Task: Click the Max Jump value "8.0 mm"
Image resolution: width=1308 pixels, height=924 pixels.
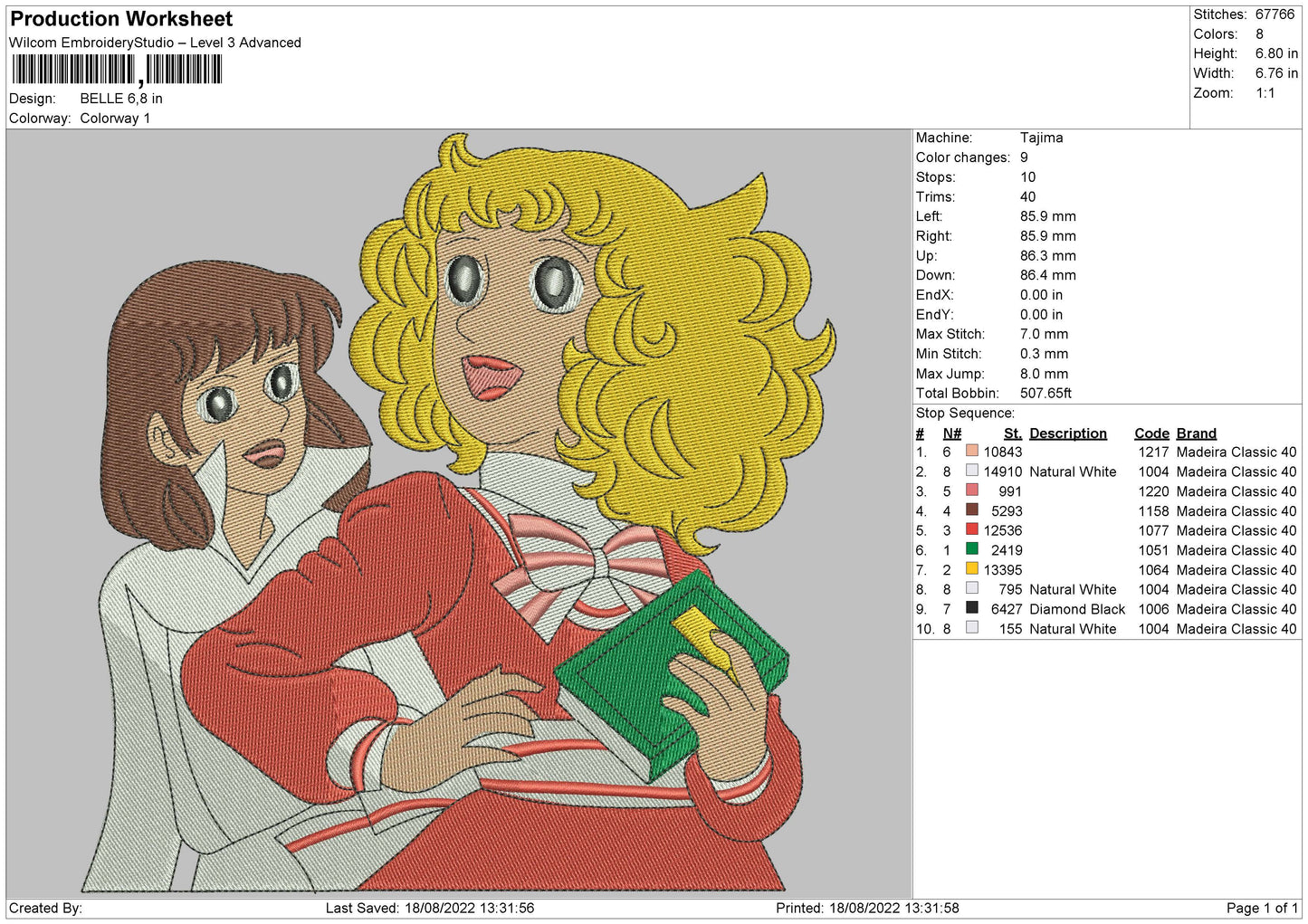Action: [1044, 374]
